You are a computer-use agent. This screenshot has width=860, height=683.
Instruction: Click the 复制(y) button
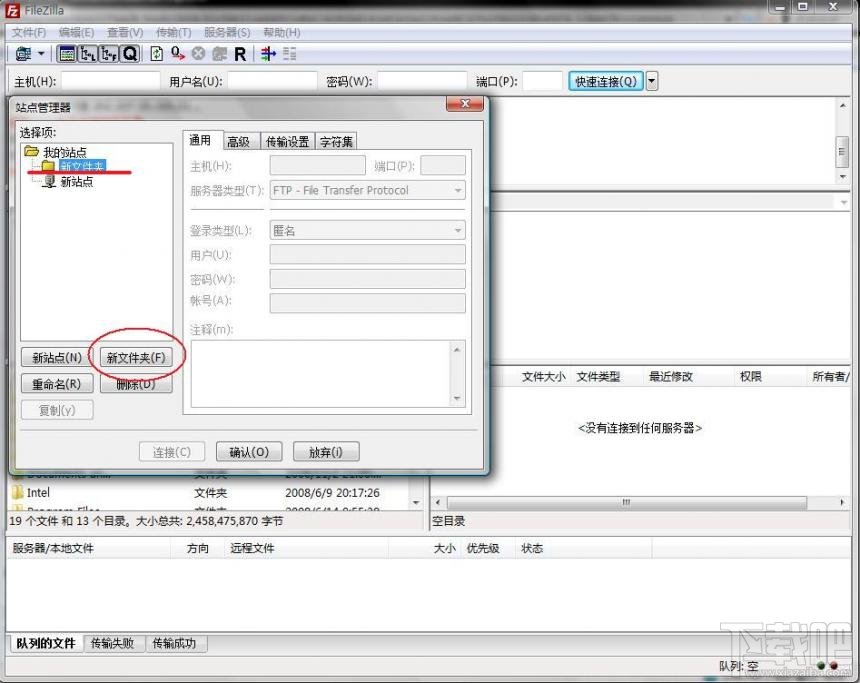click(57, 410)
